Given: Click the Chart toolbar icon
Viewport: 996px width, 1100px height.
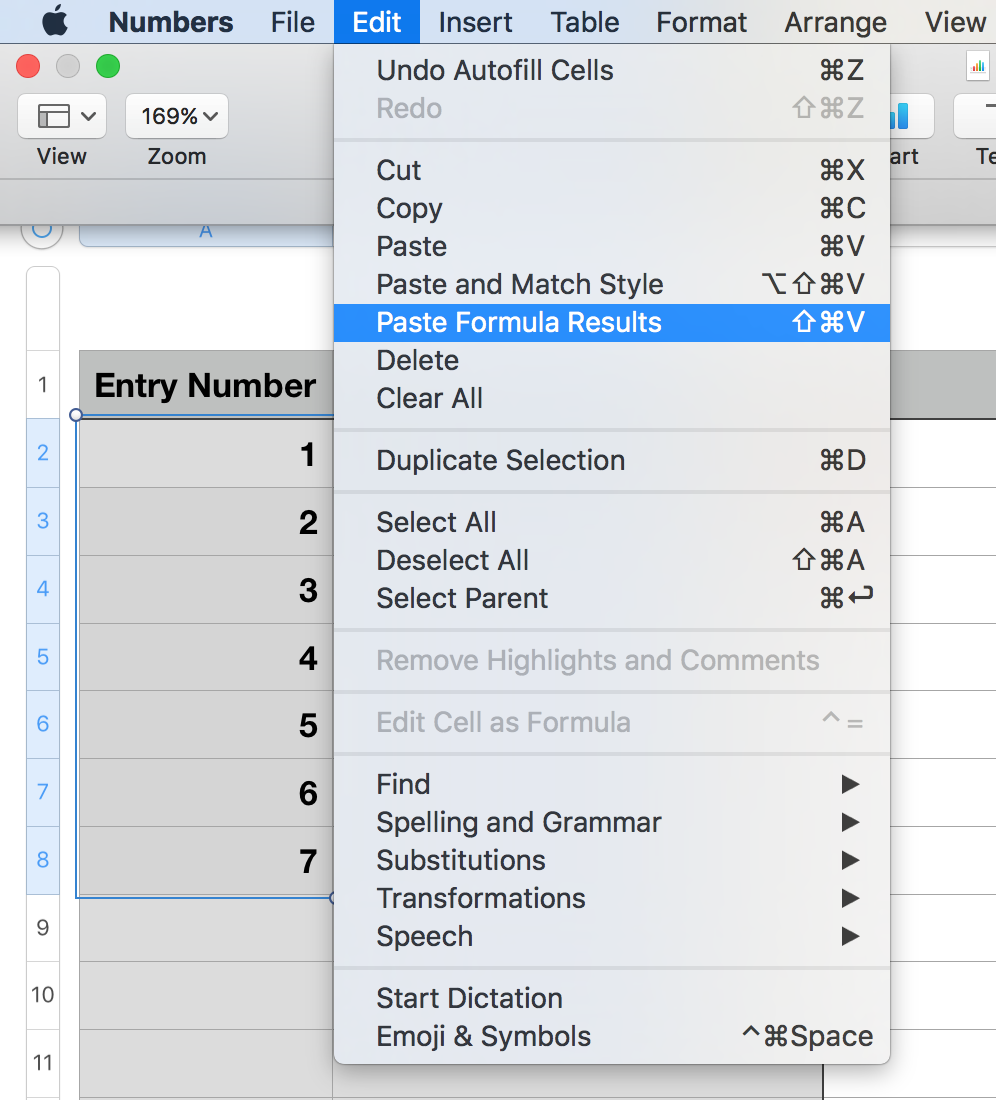Looking at the screenshot, I should pyautogui.click(x=912, y=116).
